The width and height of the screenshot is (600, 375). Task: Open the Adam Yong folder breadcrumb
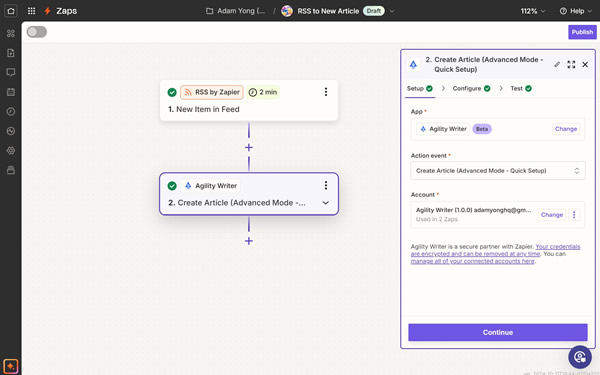point(235,11)
